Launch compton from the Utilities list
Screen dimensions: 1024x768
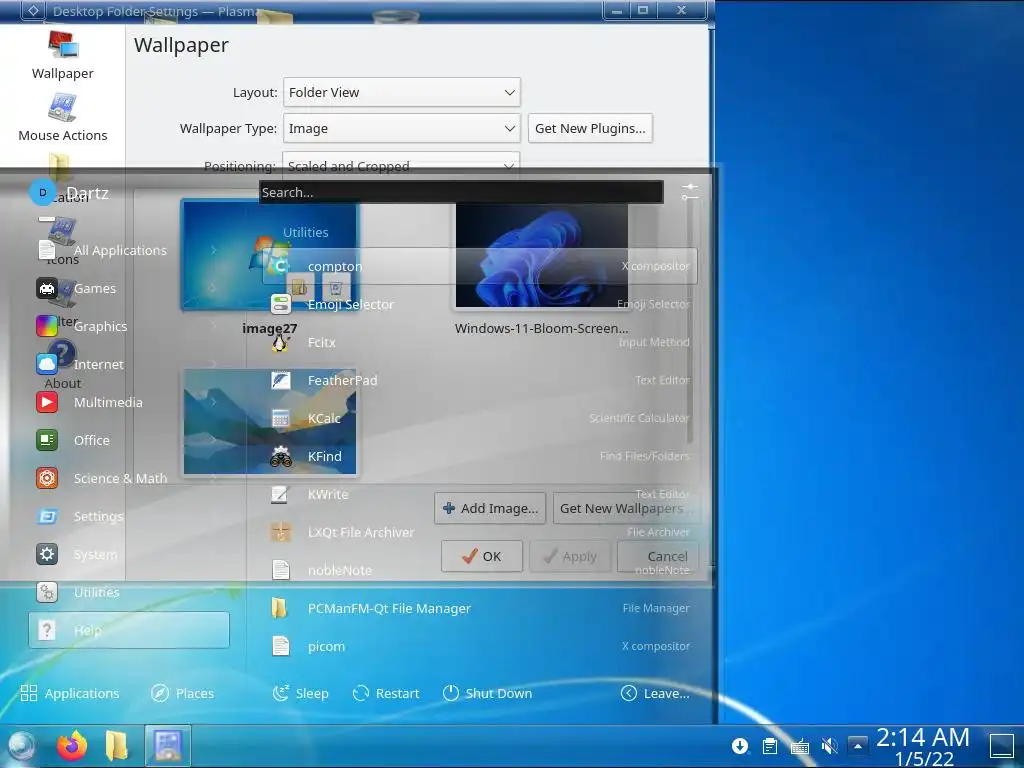[480, 266]
